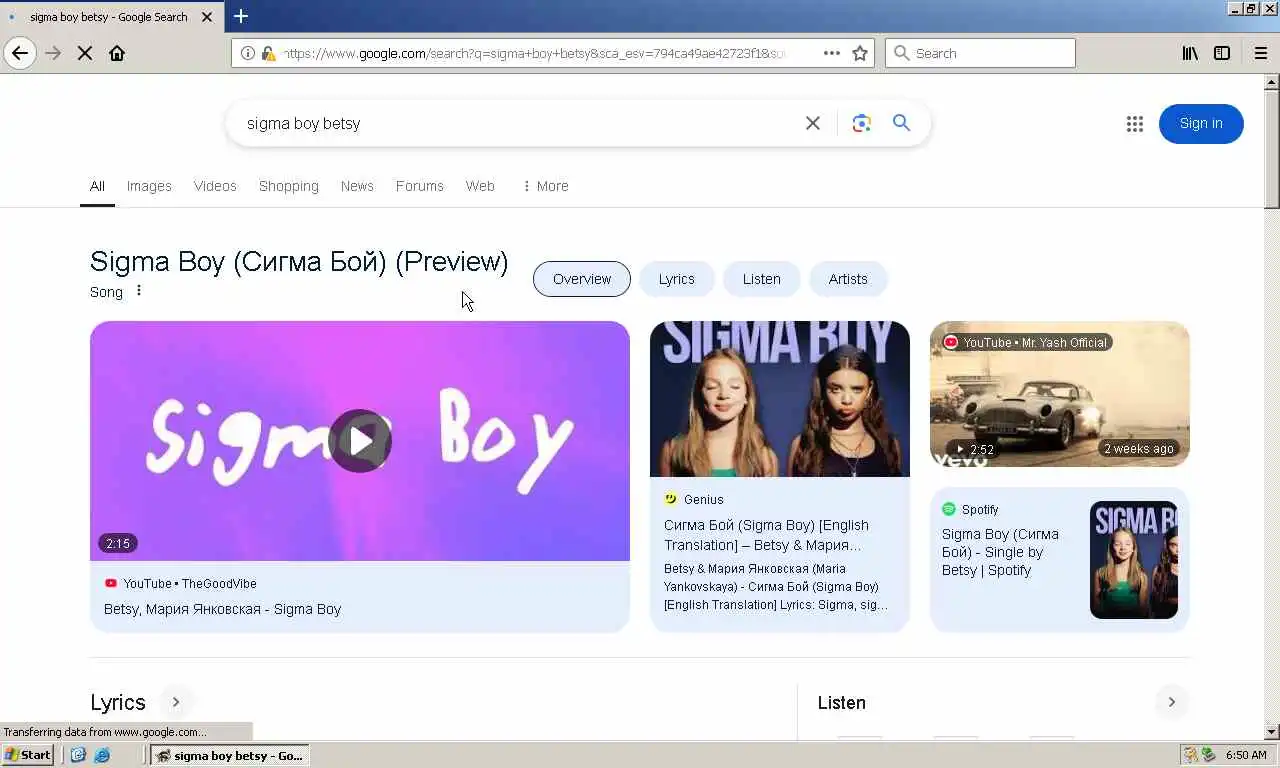Screen dimensions: 1280x768
Task: Click the Sign in button
Action: click(x=1201, y=124)
